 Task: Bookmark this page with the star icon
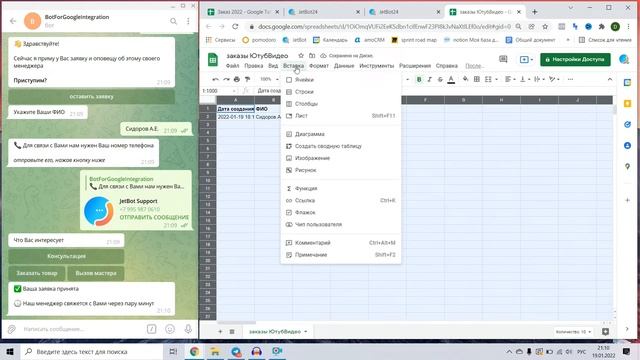pos(545,27)
